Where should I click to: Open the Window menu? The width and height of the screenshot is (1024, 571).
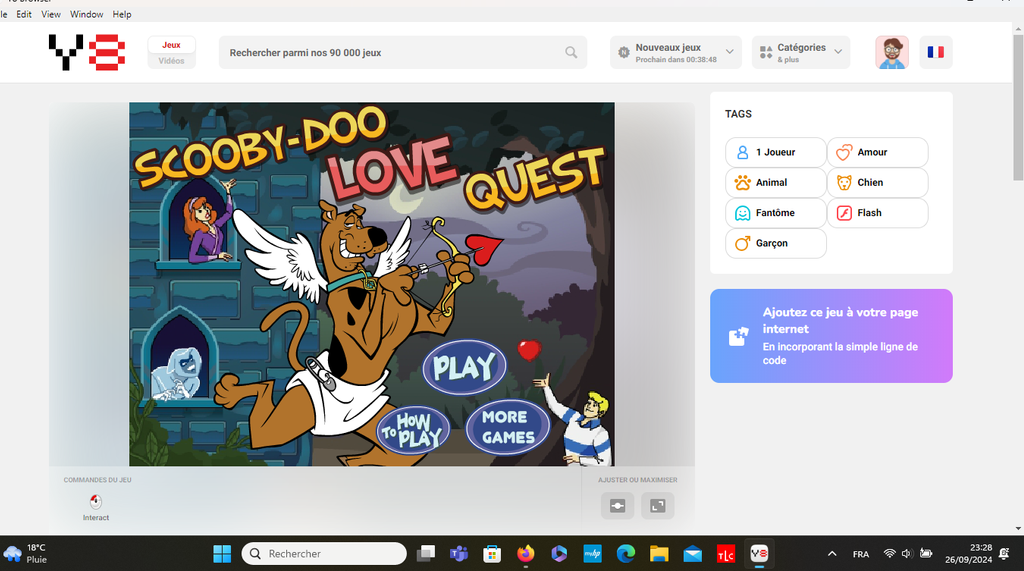point(87,15)
